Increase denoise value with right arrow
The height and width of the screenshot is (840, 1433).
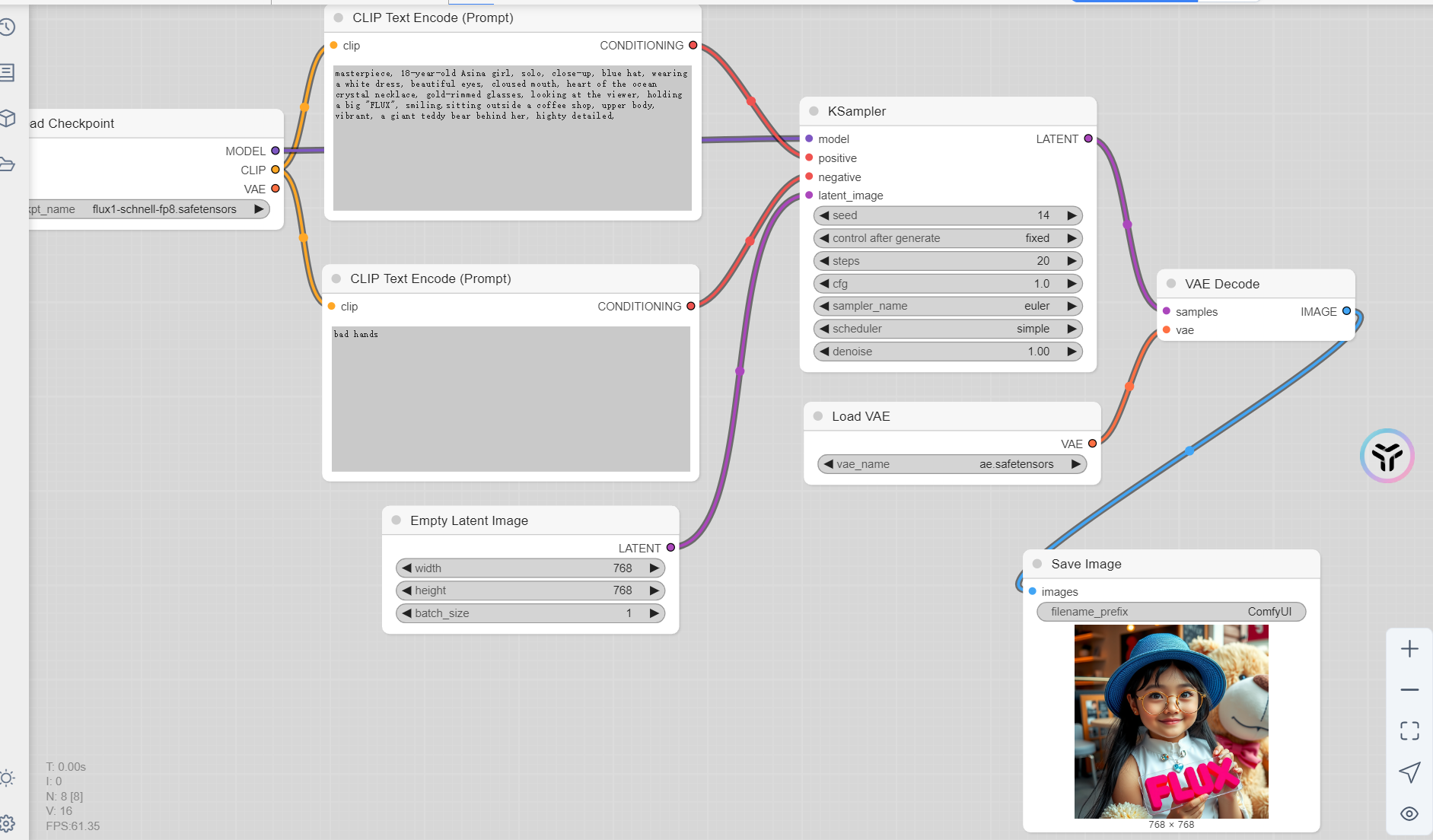(x=1072, y=352)
